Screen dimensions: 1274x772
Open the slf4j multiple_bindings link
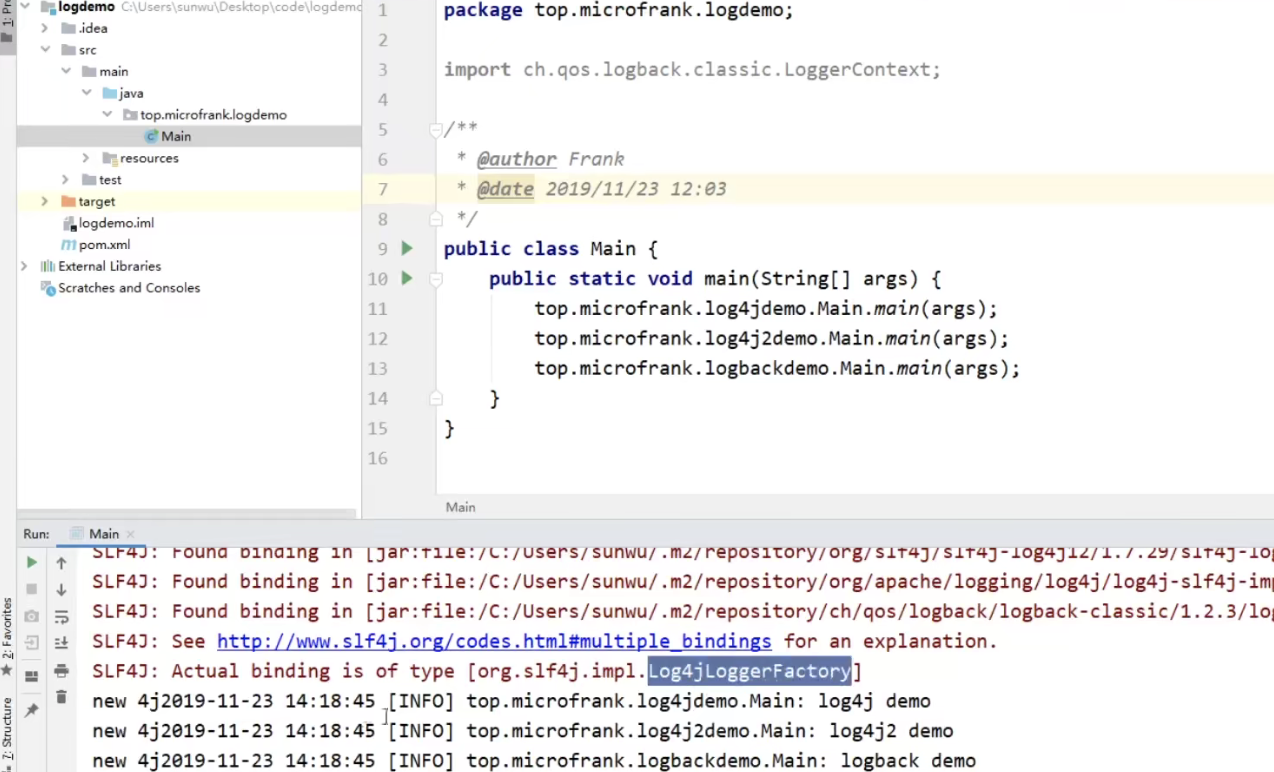click(x=494, y=641)
